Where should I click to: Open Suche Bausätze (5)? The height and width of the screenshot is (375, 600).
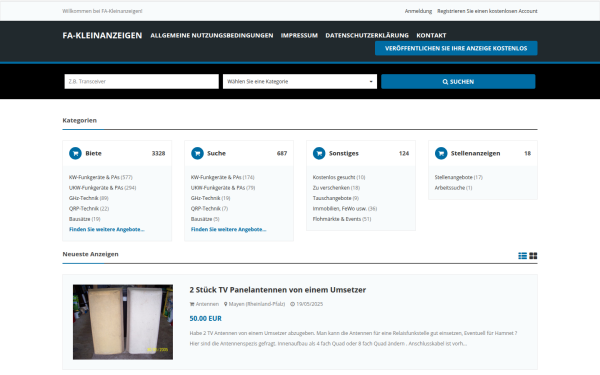[x=205, y=219]
